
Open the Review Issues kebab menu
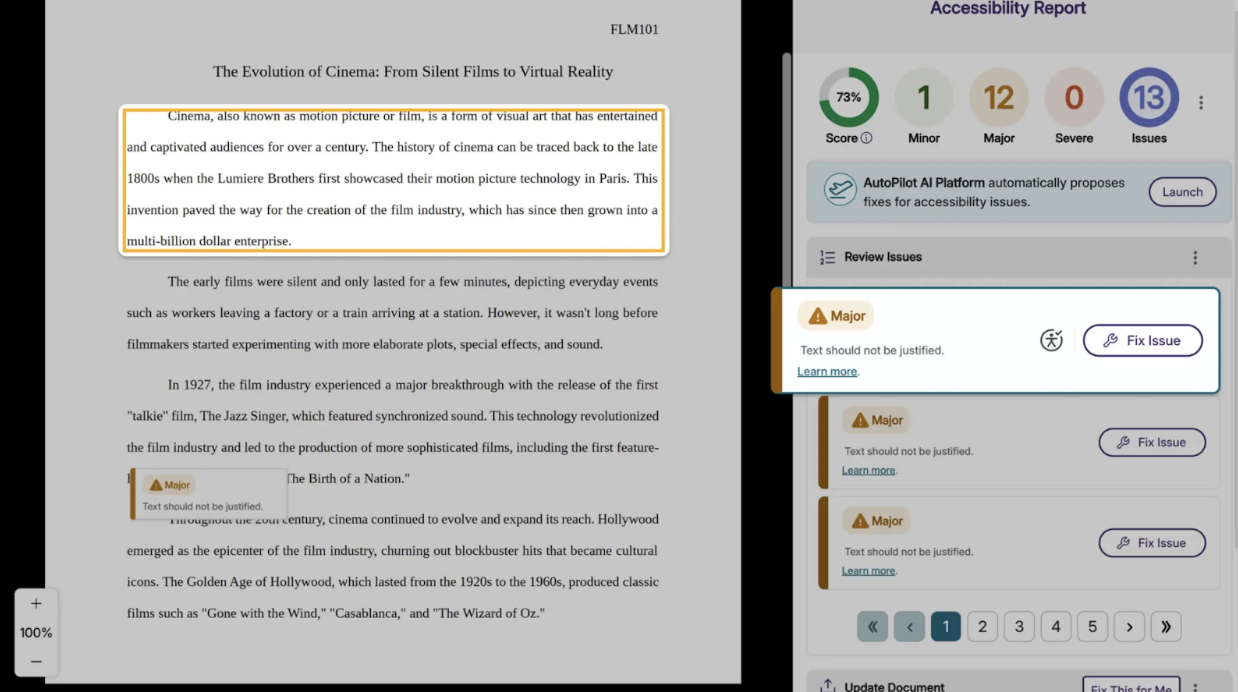point(1195,257)
